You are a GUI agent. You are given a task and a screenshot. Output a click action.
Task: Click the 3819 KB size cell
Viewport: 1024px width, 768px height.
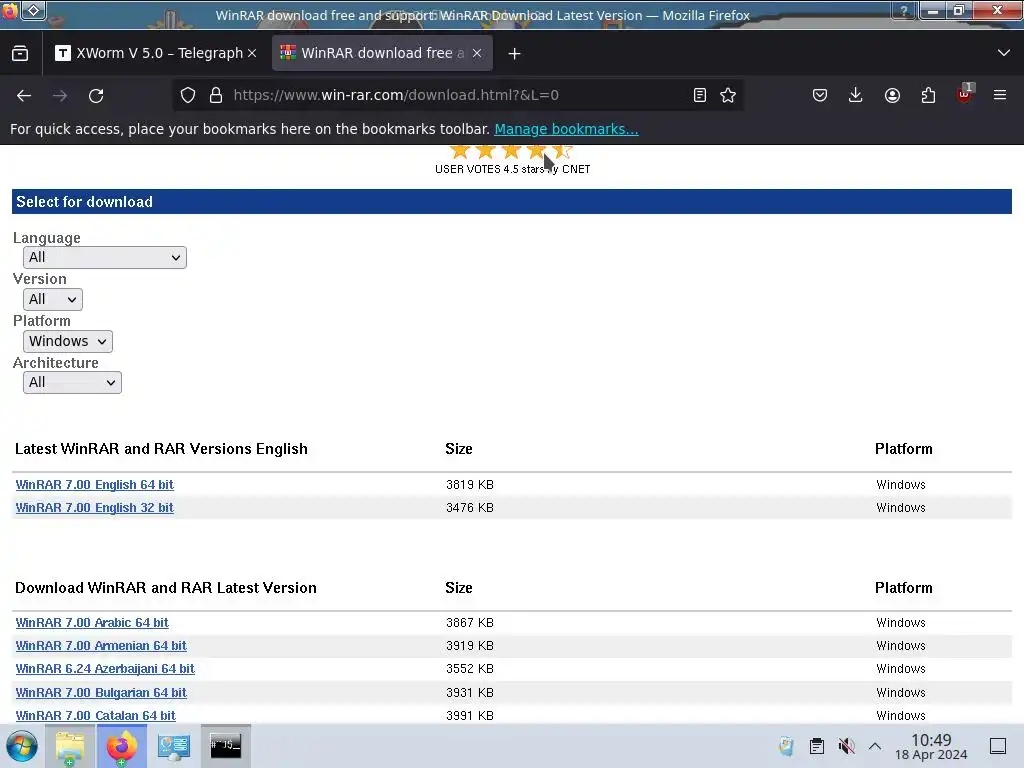(470, 485)
